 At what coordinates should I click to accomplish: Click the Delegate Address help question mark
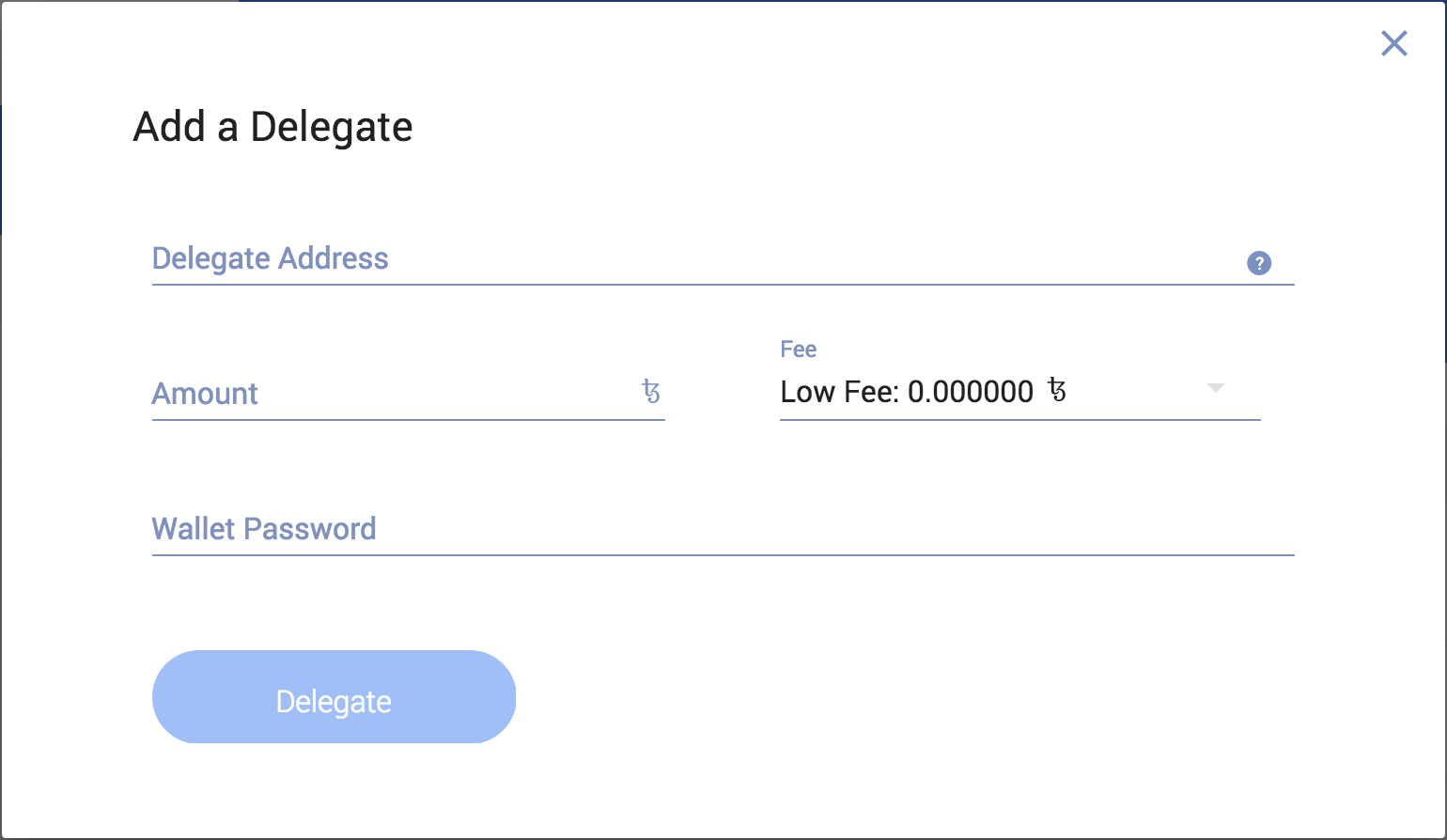tap(1259, 263)
